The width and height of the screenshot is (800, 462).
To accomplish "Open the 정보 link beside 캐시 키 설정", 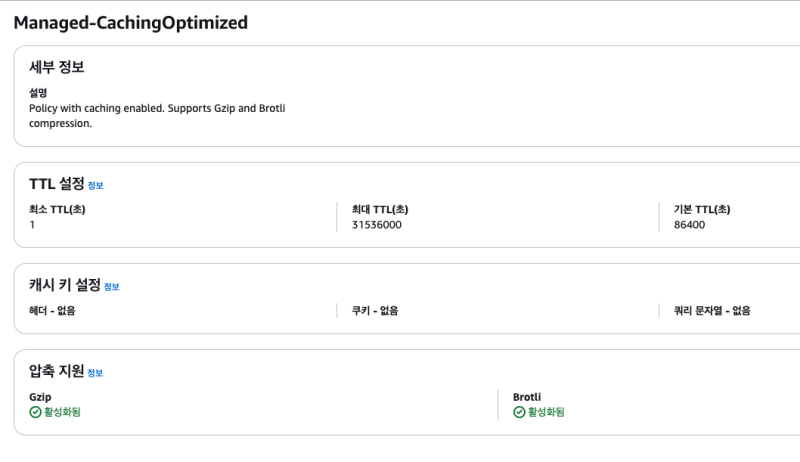I will pyautogui.click(x=111, y=287).
